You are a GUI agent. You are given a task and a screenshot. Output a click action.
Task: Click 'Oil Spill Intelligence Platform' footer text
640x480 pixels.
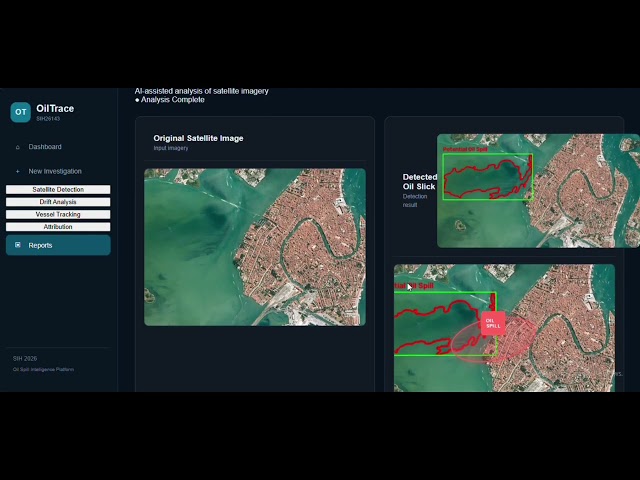[44, 369]
